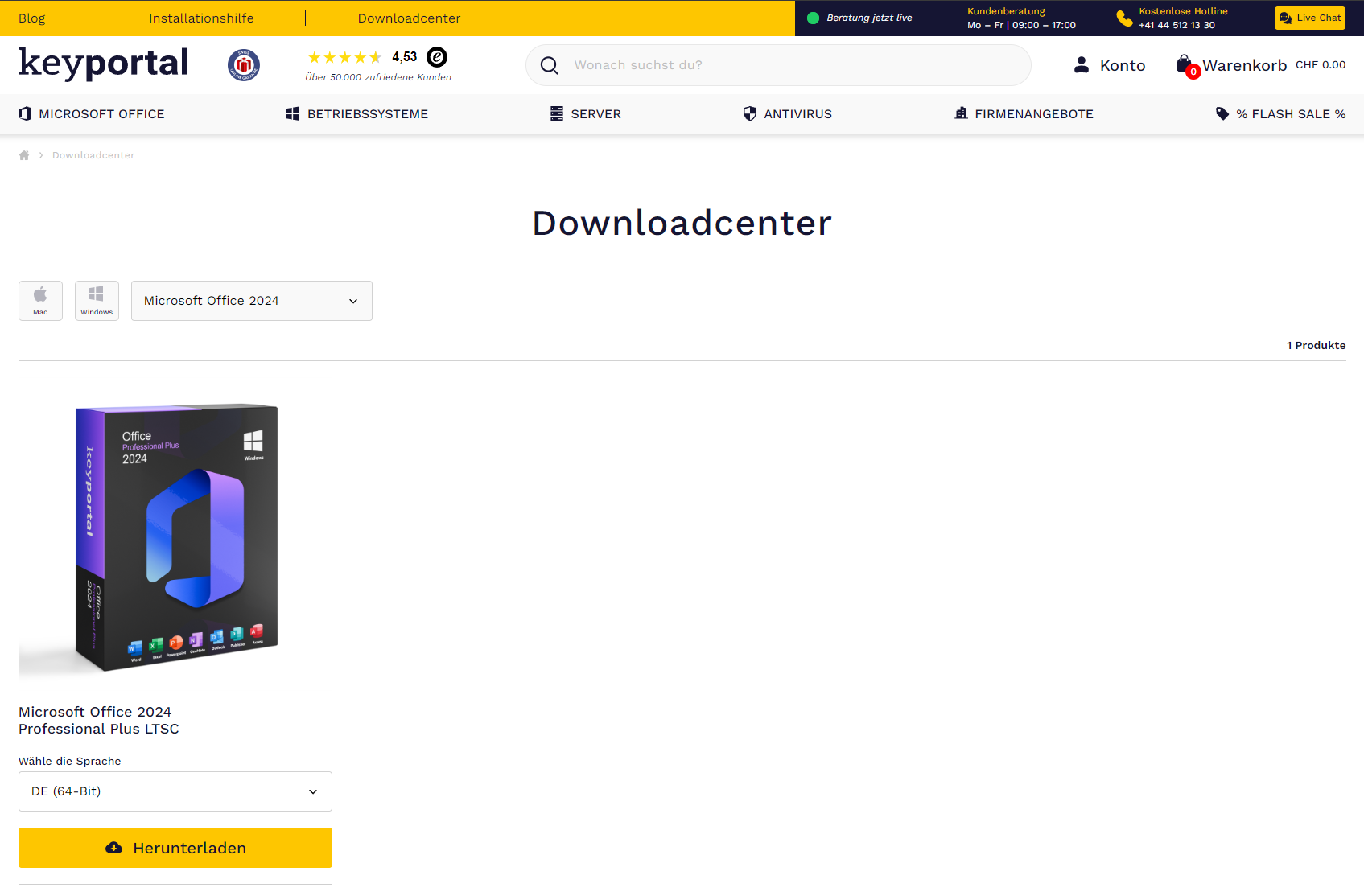Viewport: 1364px width, 896px height.
Task: Open the Warenkorb shopping bag icon
Action: [1184, 64]
